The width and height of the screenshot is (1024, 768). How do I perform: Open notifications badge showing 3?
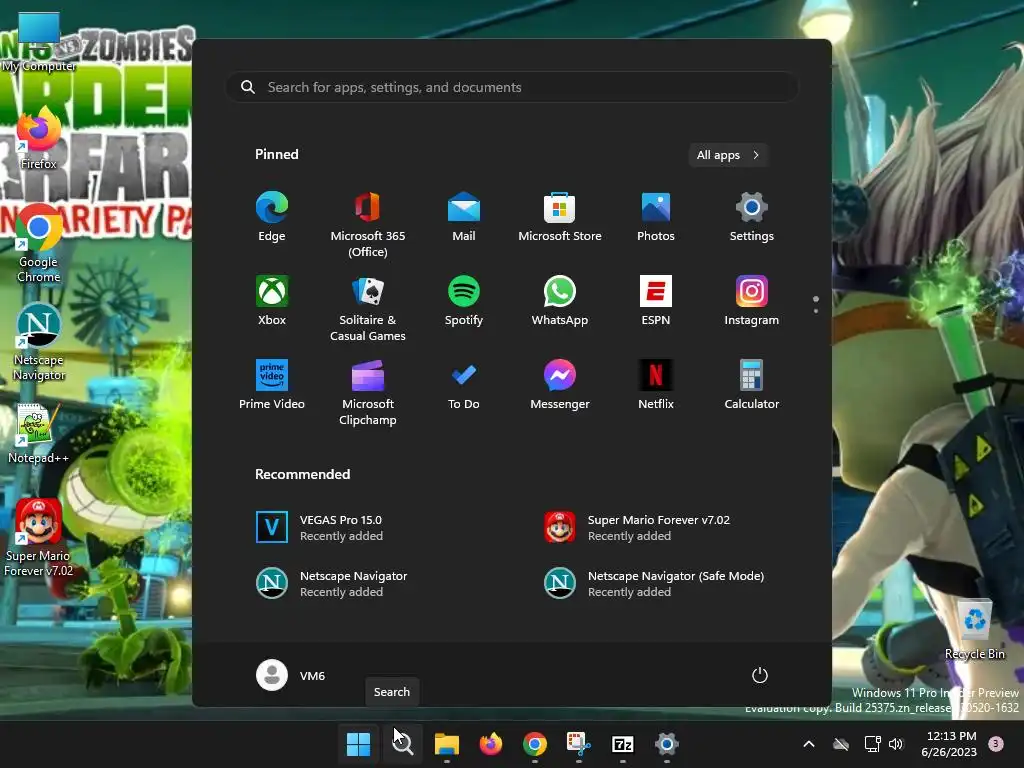(996, 744)
